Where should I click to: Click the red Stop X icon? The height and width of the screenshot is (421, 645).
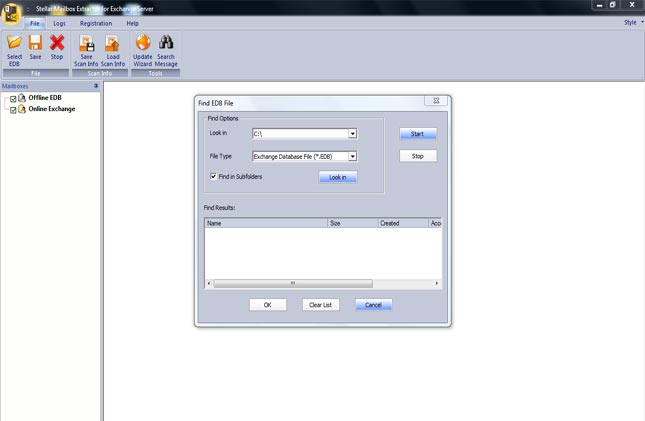click(57, 42)
